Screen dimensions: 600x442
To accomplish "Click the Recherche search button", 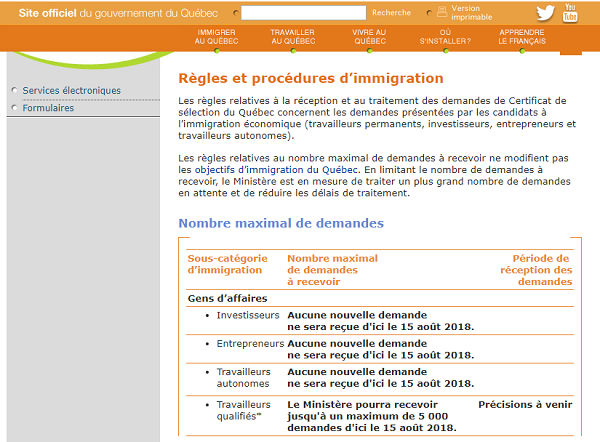I will pyautogui.click(x=391, y=13).
